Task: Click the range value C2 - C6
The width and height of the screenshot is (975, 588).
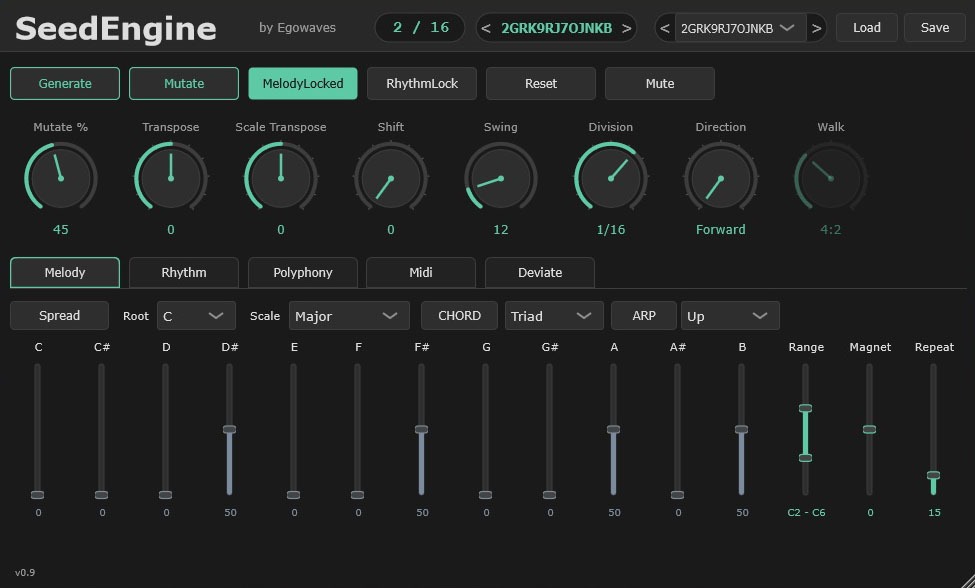Action: coord(806,513)
